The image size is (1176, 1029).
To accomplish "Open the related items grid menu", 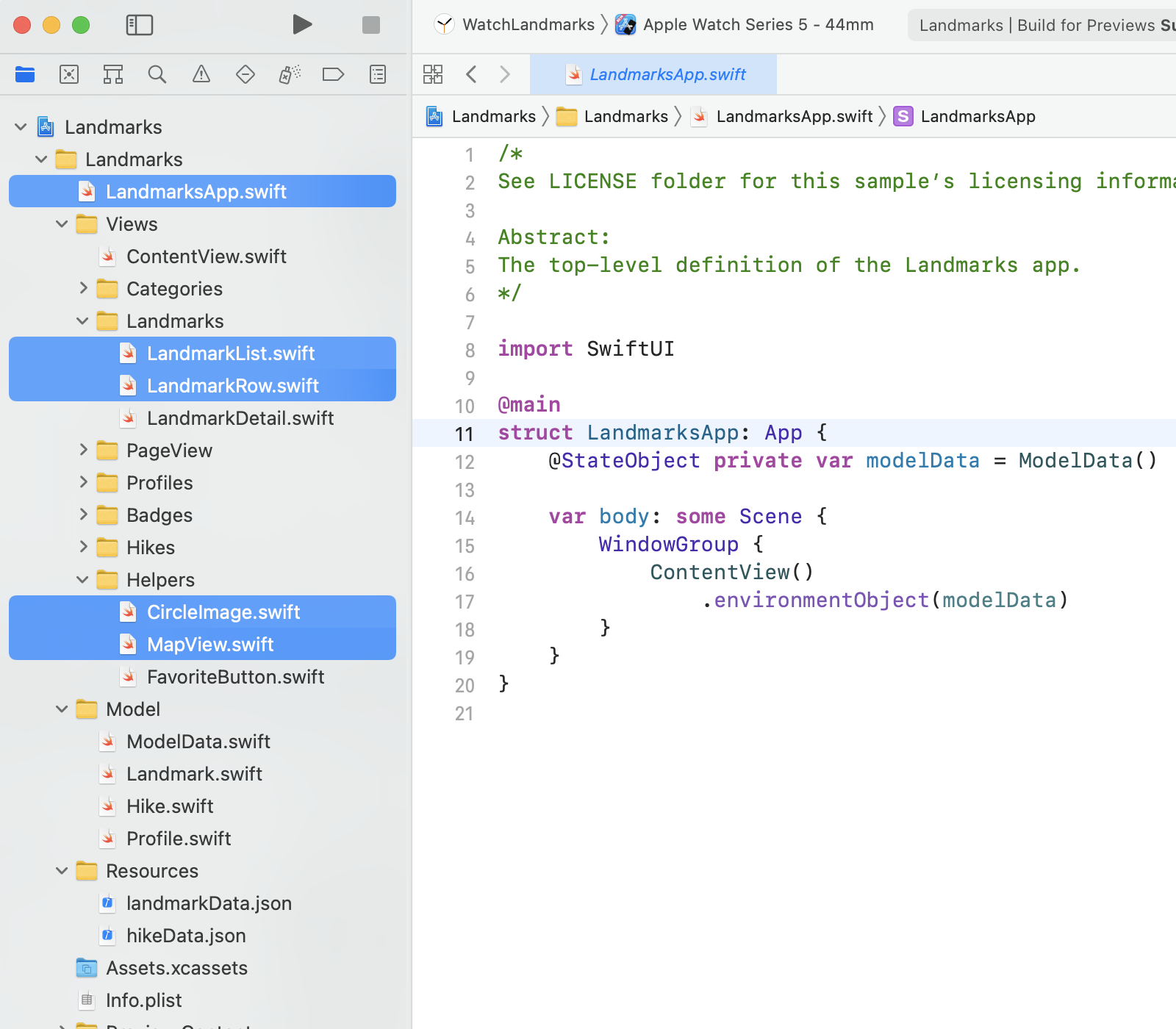I will click(433, 74).
